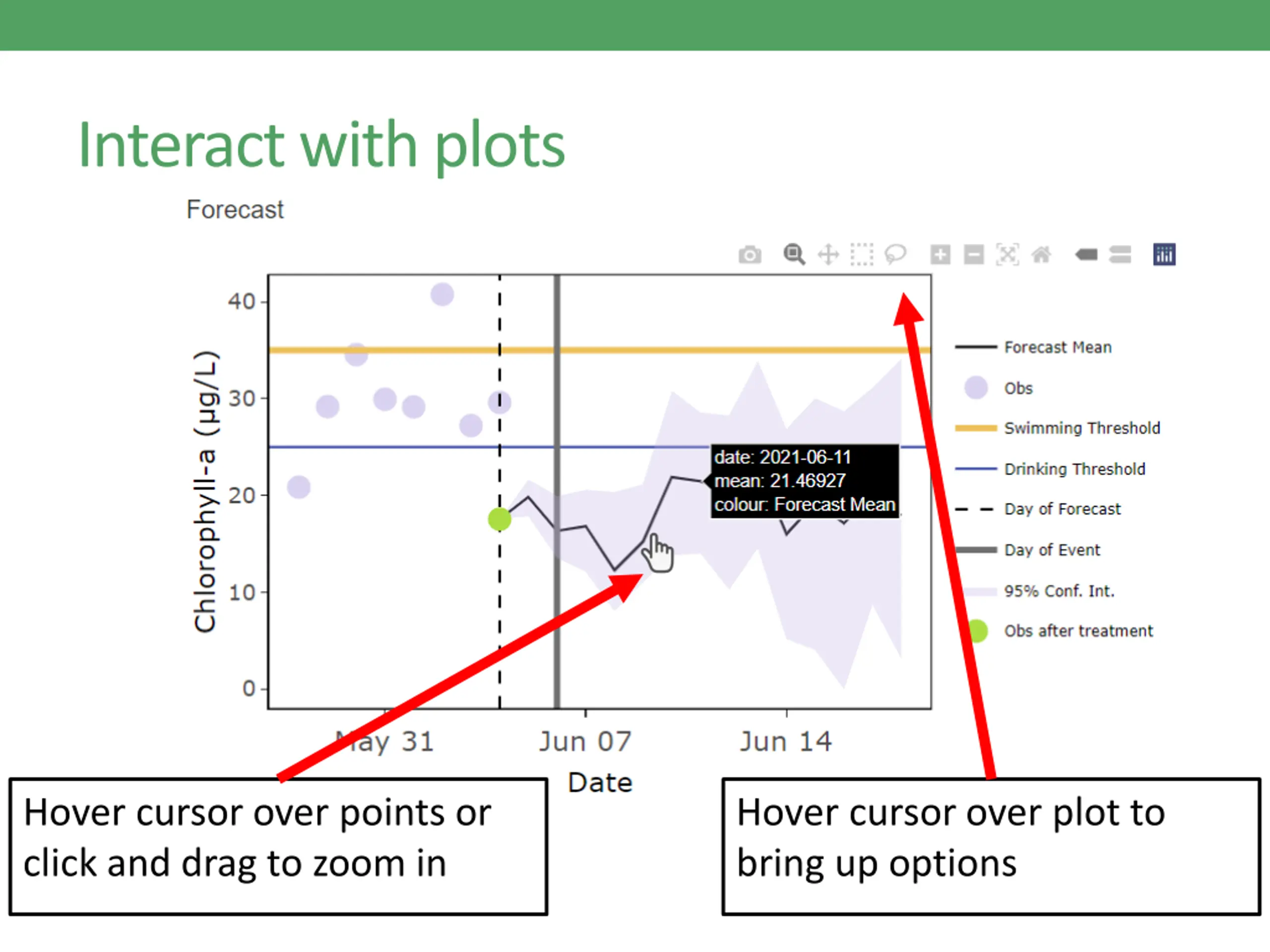Click the 'date: 2021-06-11' hover tooltip

click(805, 481)
